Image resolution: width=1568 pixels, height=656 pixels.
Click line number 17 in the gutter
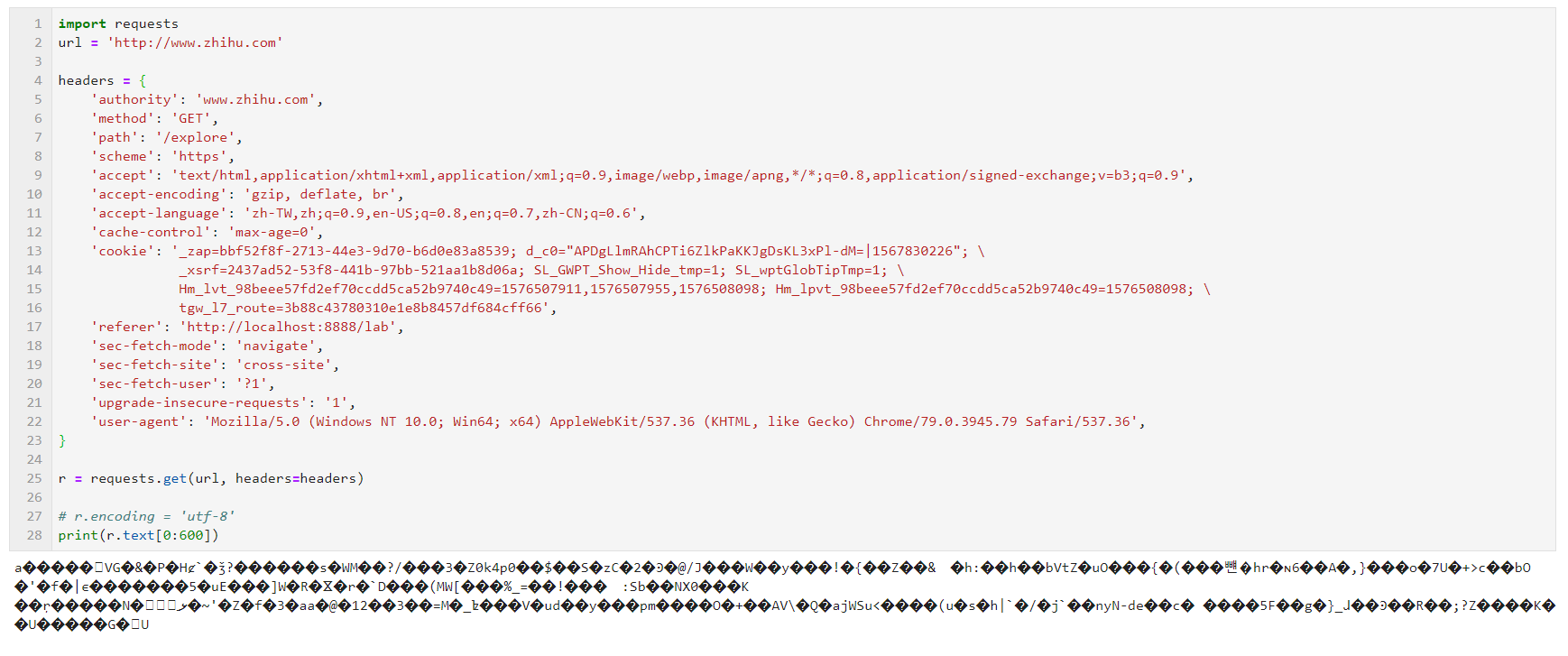[34, 327]
